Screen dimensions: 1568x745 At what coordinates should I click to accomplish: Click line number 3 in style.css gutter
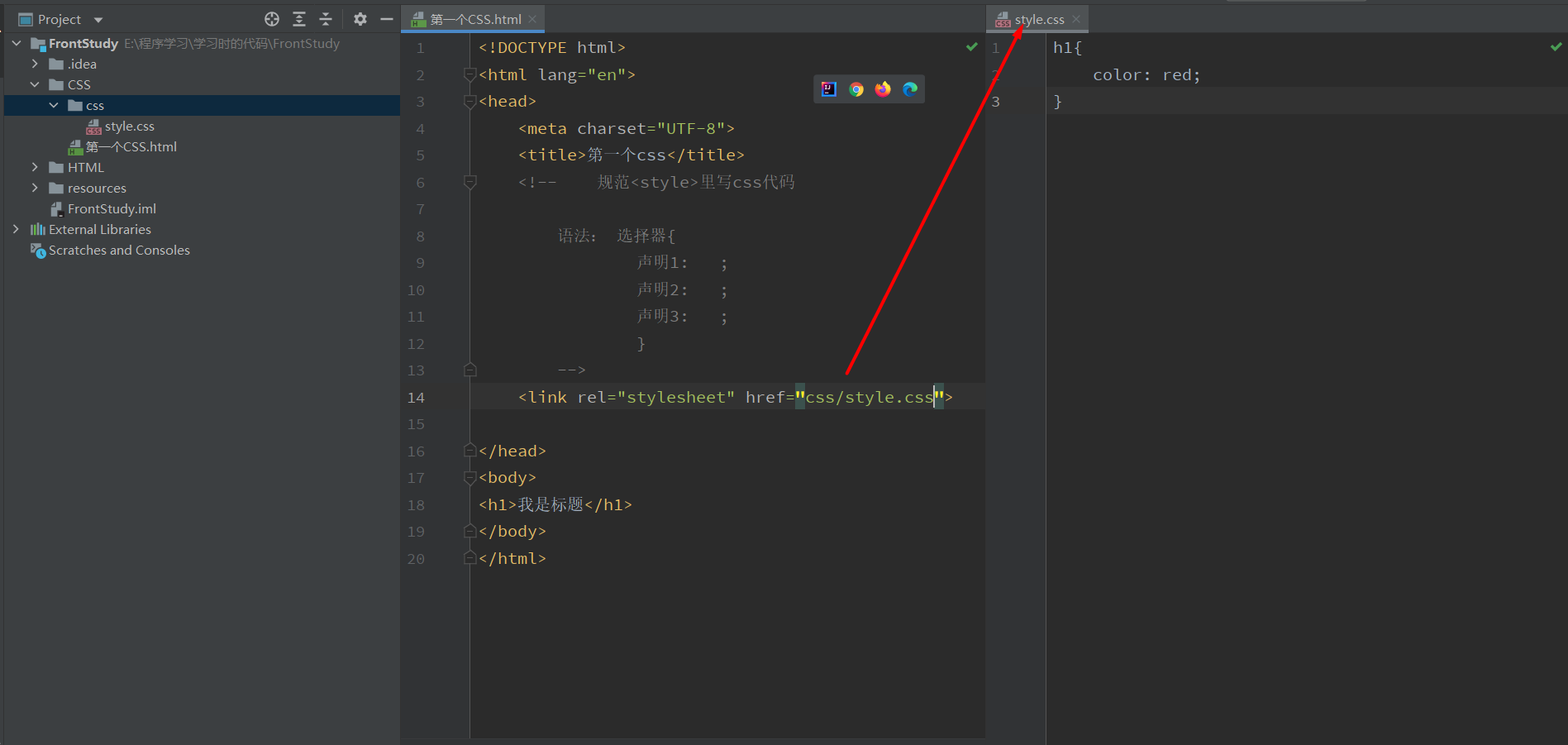pyautogui.click(x=996, y=102)
